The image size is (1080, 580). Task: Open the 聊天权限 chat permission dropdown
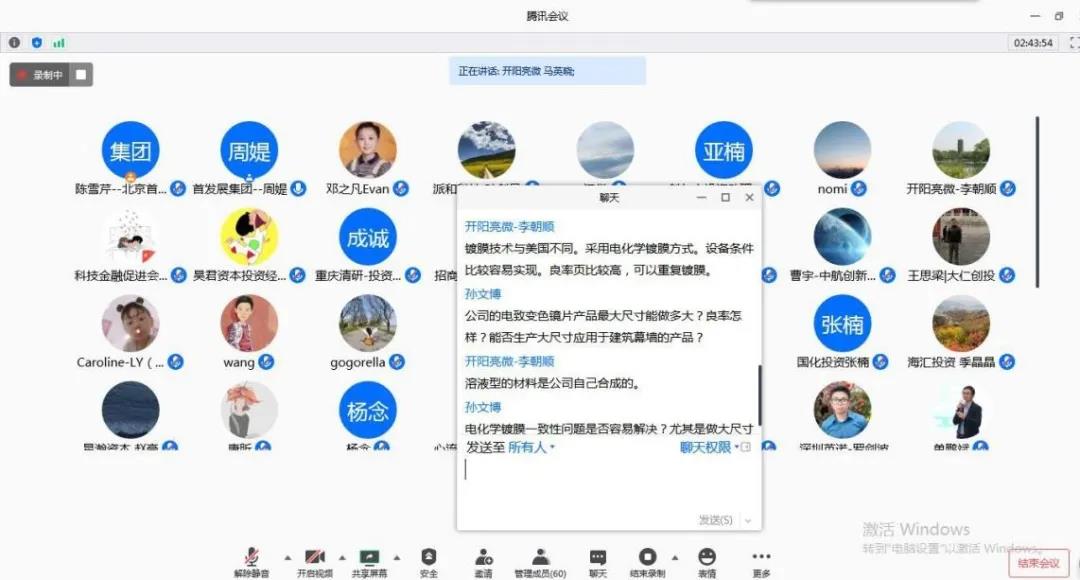point(709,447)
